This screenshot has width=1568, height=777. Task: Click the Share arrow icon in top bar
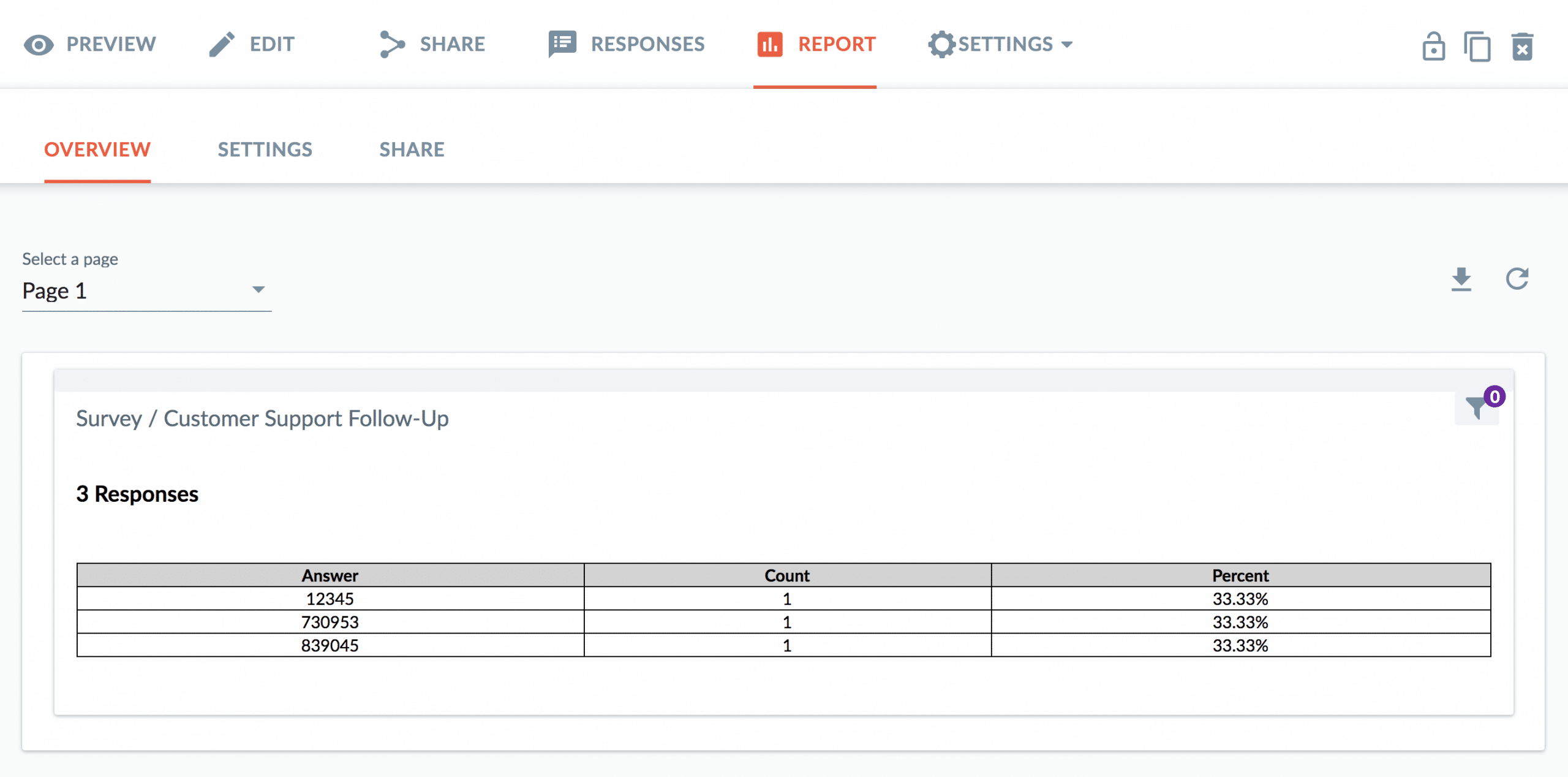[392, 45]
